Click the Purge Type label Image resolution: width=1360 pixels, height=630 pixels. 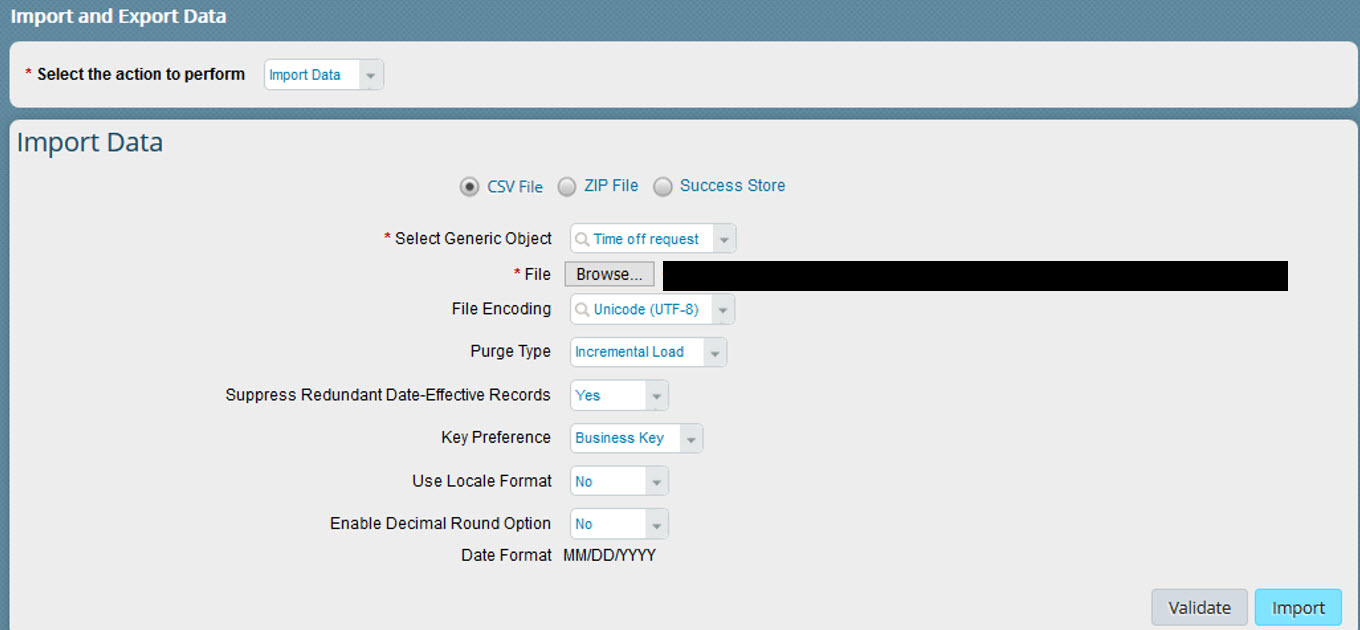click(x=510, y=352)
